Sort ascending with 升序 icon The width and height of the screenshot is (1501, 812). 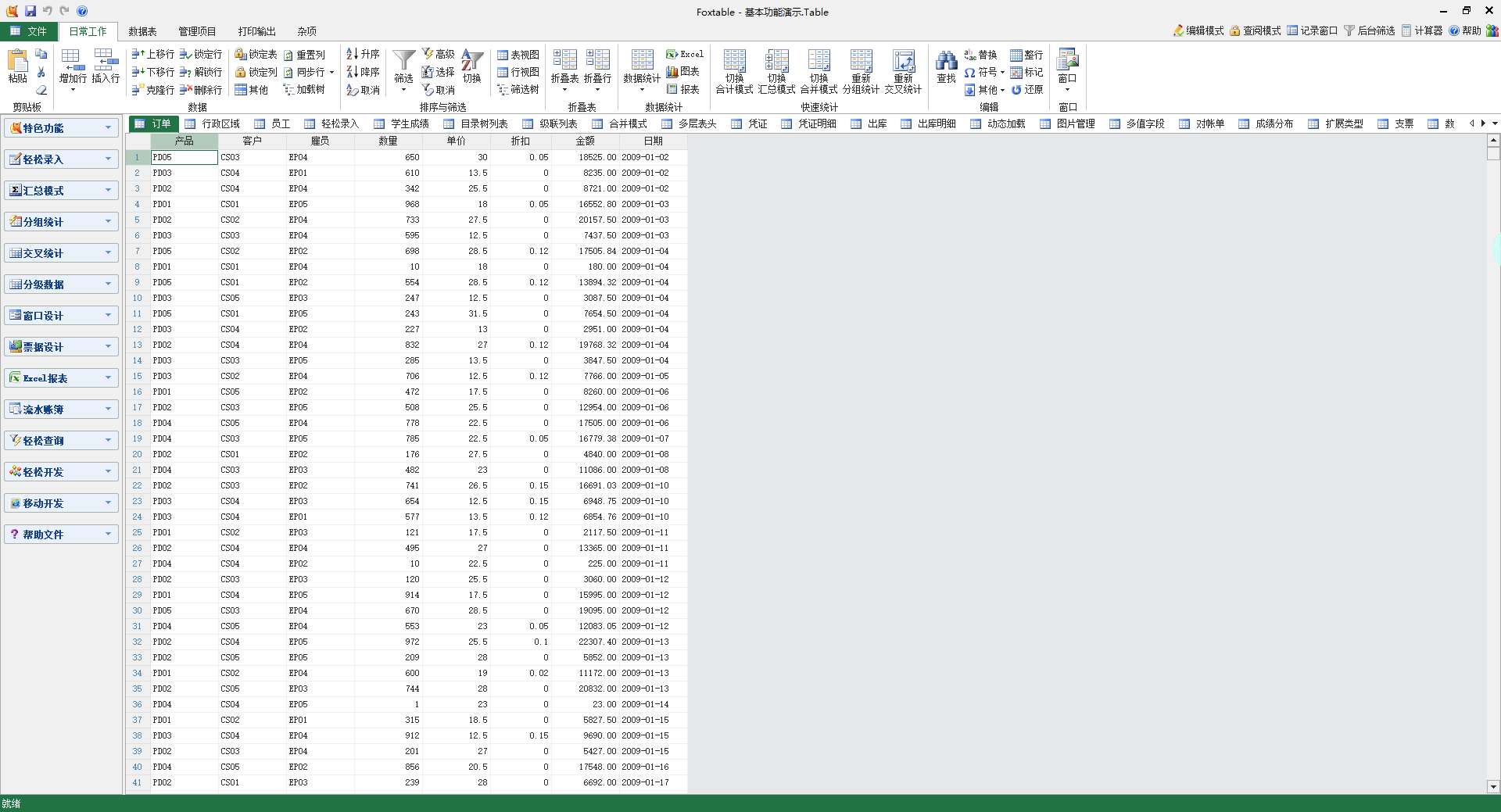(x=363, y=54)
